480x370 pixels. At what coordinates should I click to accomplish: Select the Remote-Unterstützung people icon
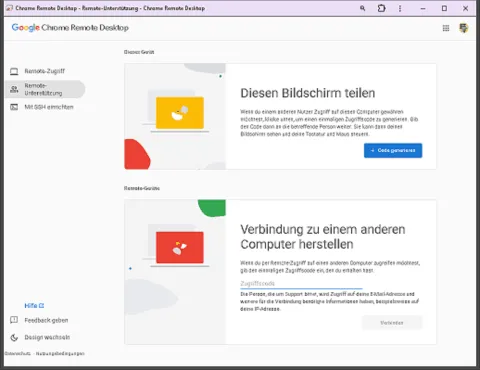[14, 89]
